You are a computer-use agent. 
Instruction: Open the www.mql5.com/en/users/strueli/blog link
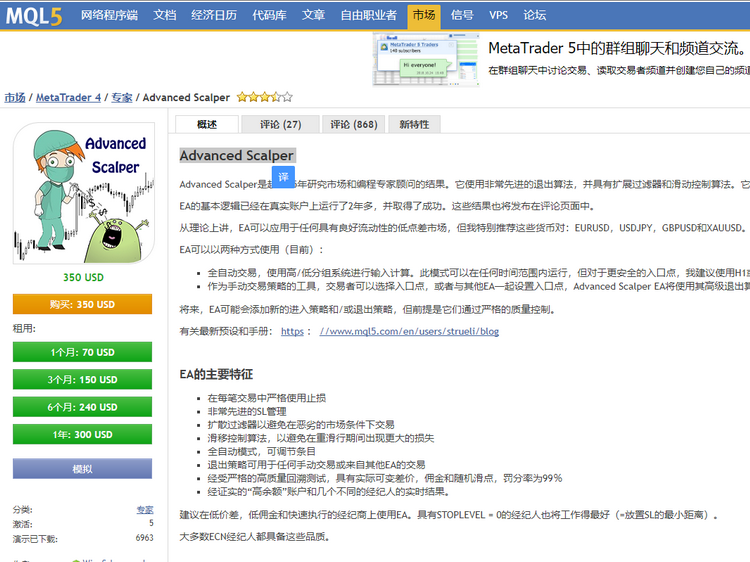[409, 331]
